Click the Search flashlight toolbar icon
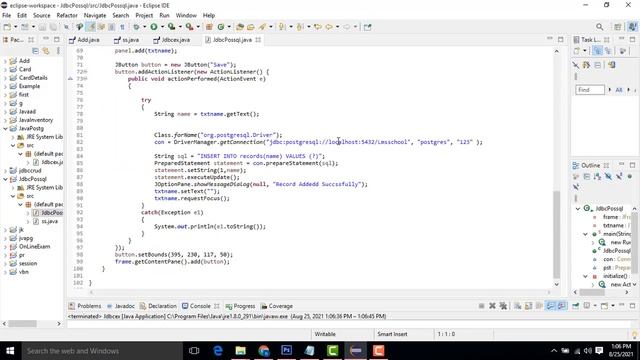The image size is (640, 360). (x=262, y=27)
